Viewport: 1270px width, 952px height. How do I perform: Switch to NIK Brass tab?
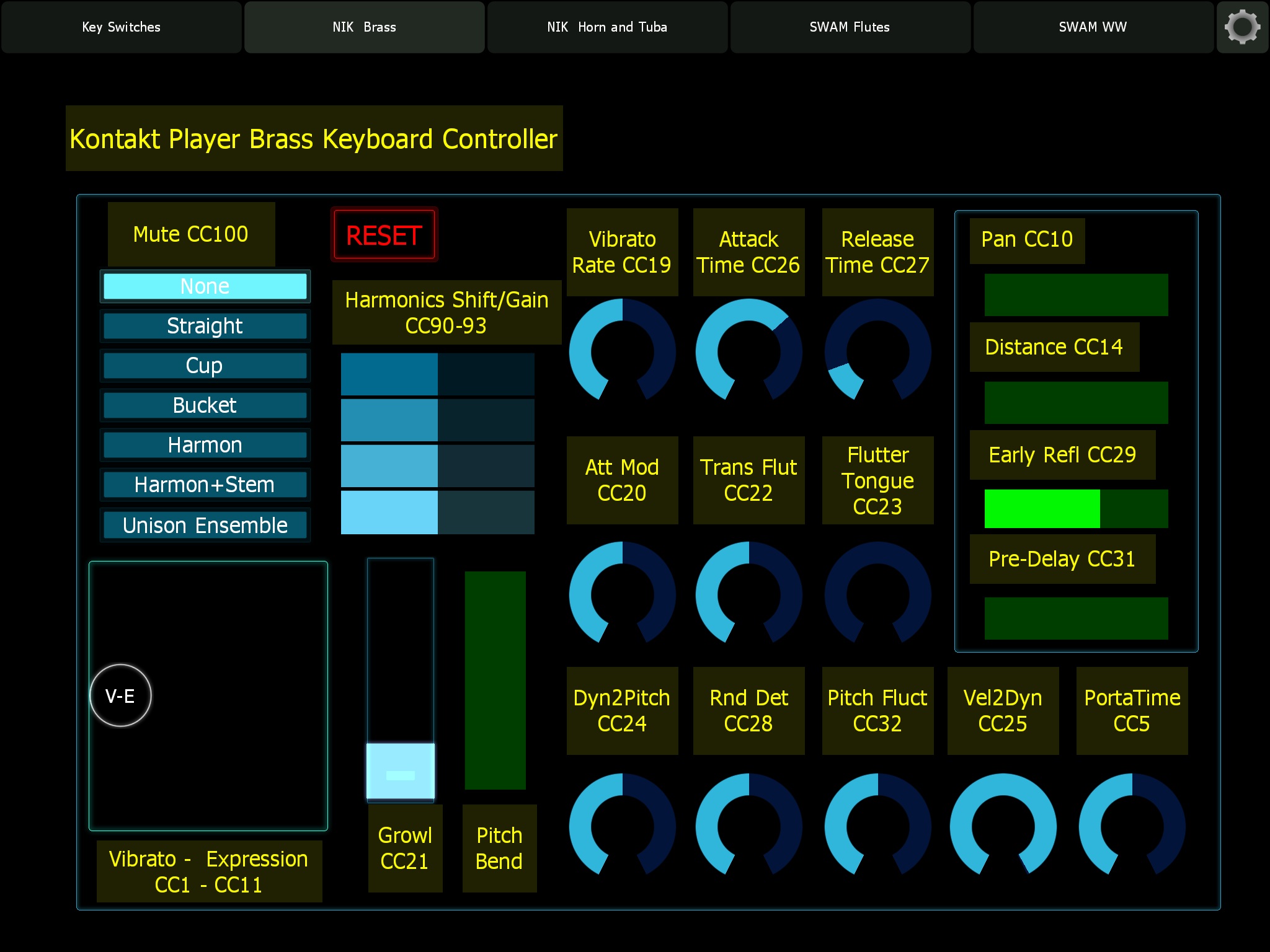365,27
